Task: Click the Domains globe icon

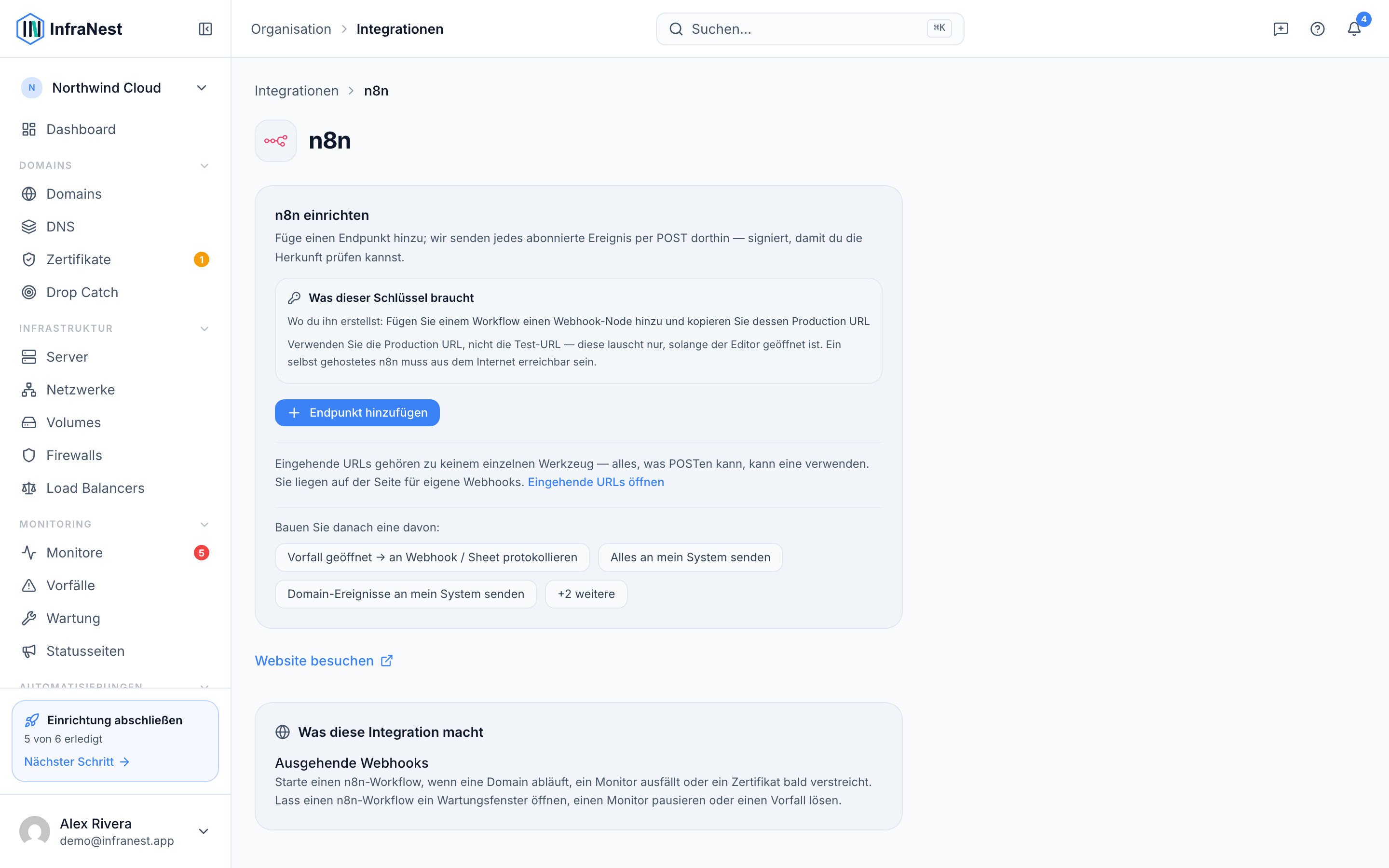Action: [29, 194]
